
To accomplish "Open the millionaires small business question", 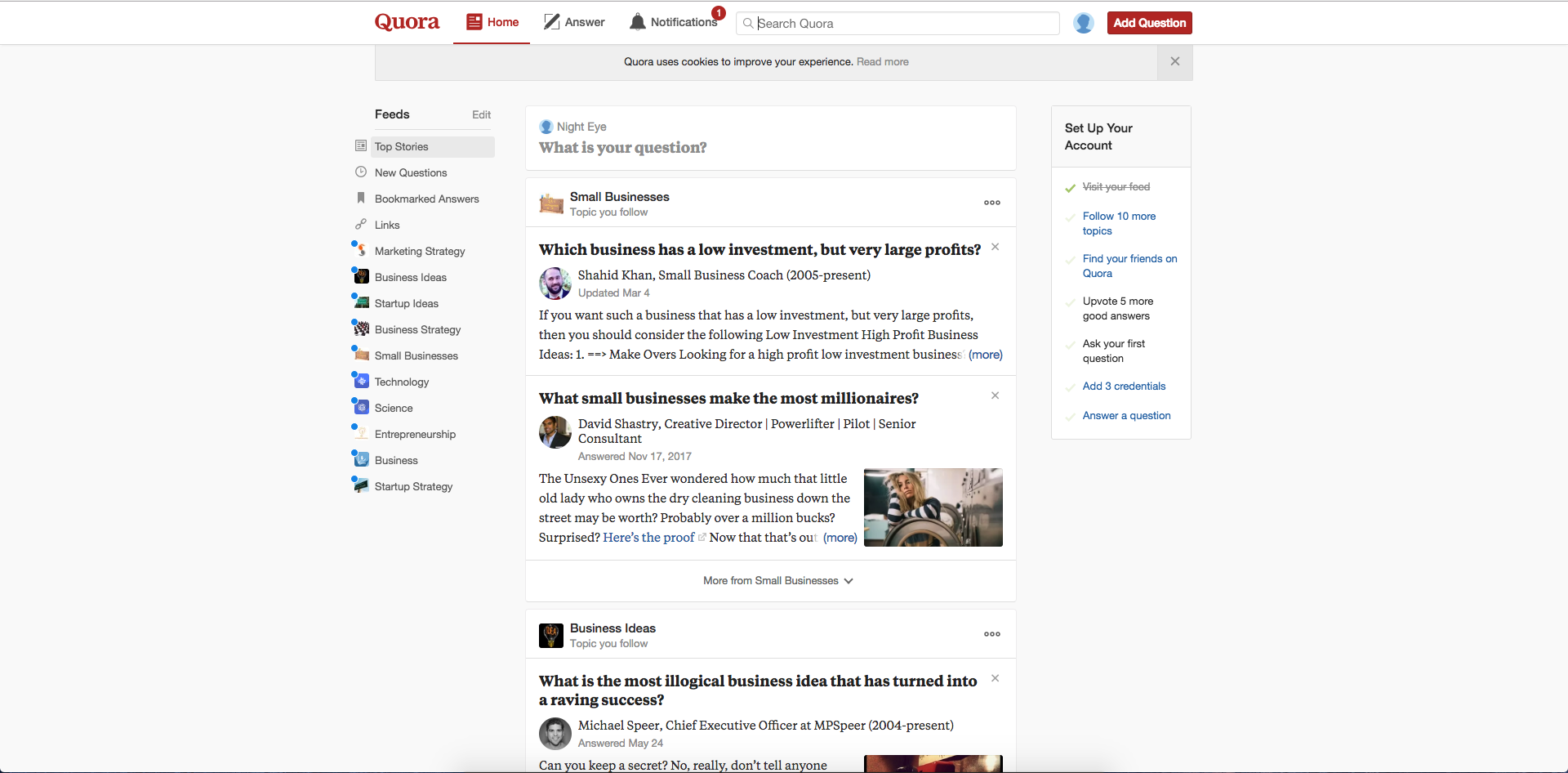I will [728, 398].
